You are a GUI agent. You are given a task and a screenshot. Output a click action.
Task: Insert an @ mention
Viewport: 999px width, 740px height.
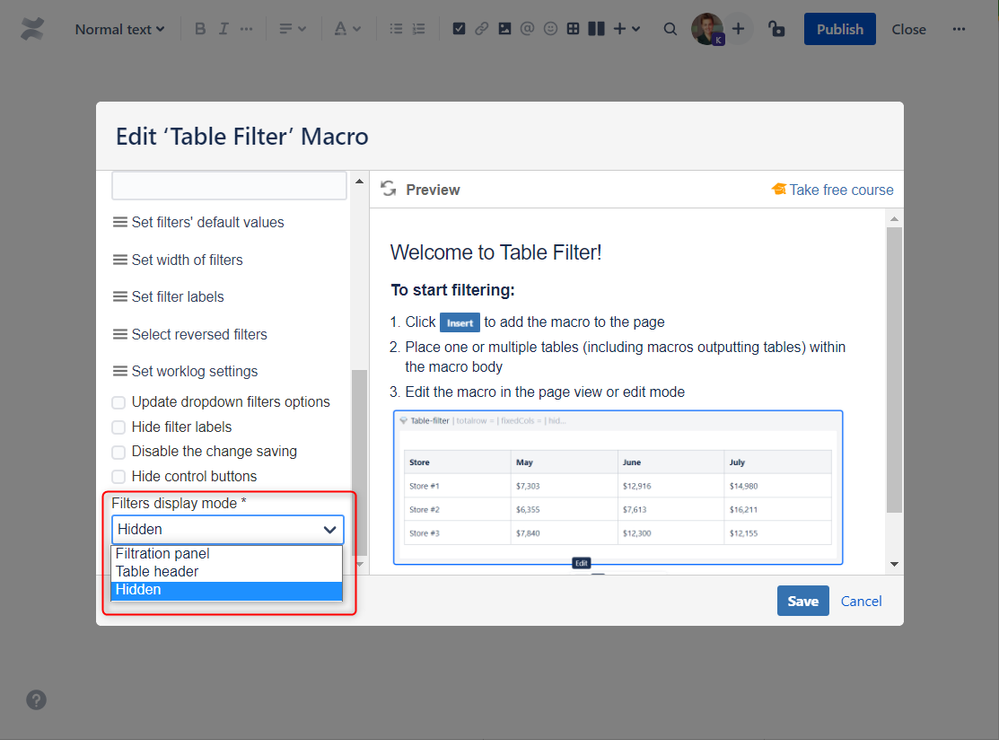coord(528,29)
